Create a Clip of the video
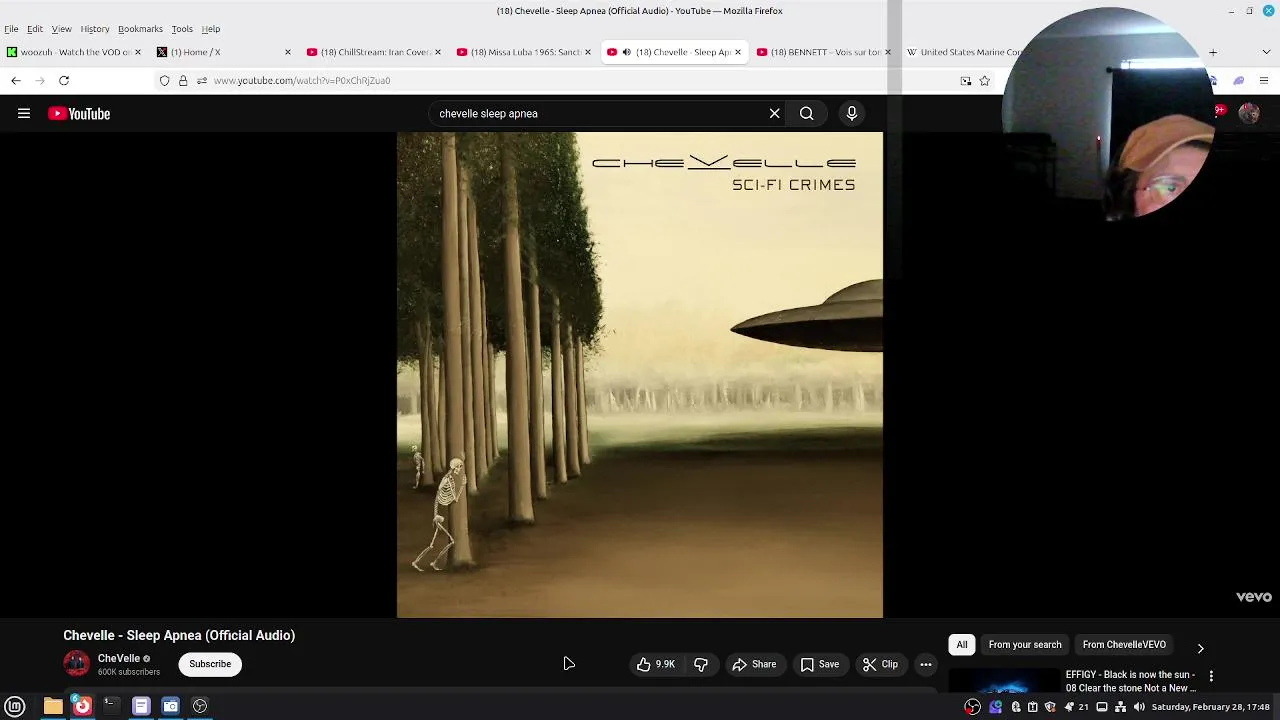The image size is (1280, 720). click(x=881, y=664)
